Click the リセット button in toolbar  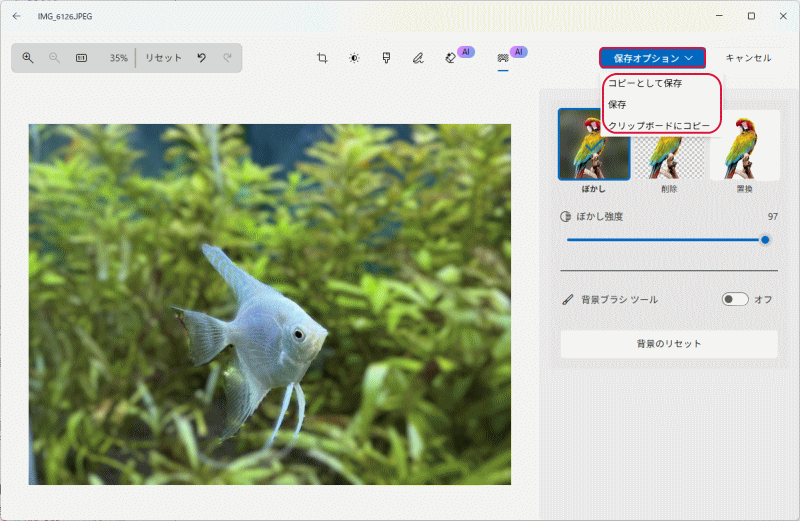[163, 58]
